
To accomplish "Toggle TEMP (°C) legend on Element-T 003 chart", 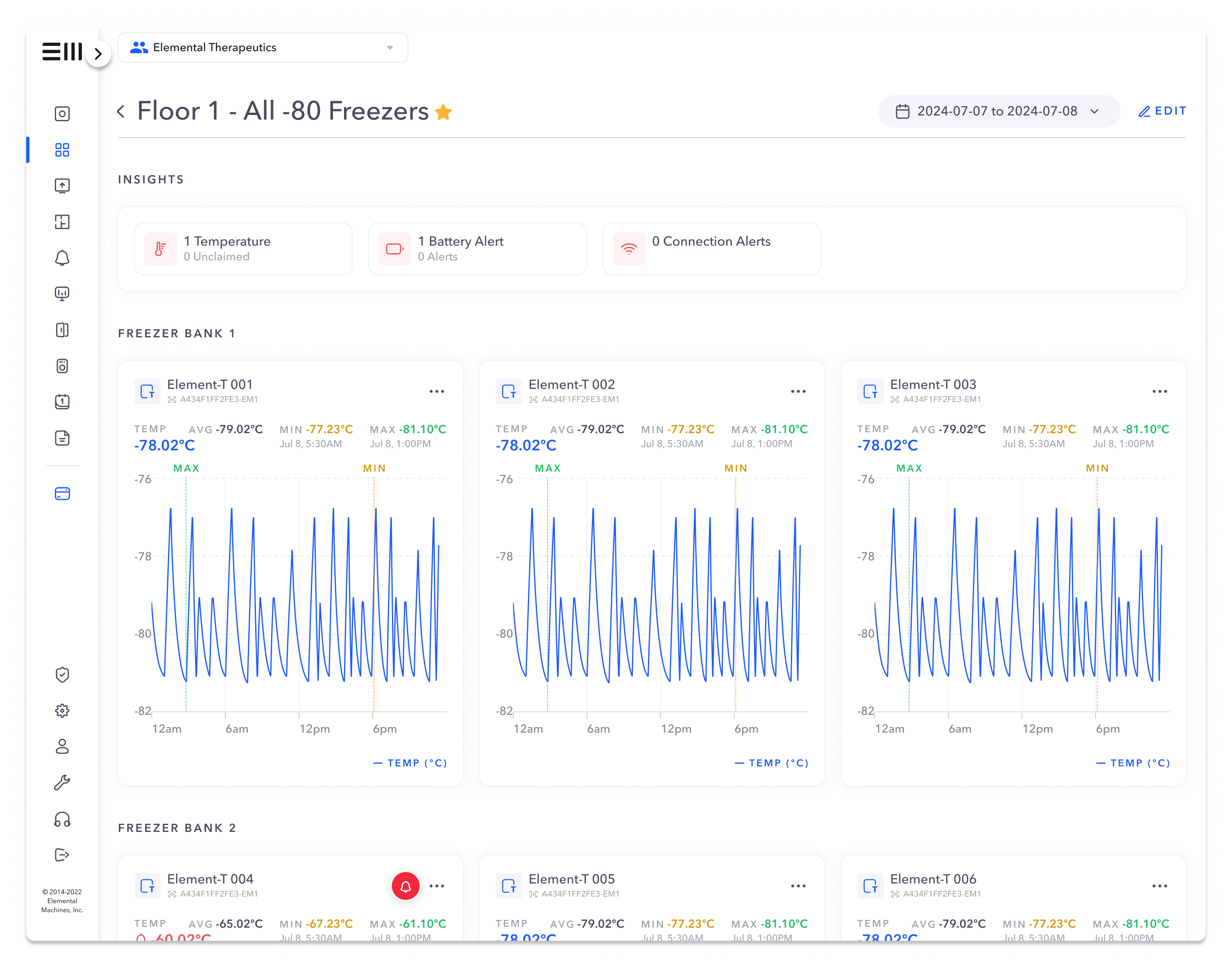I will coord(1133,763).
